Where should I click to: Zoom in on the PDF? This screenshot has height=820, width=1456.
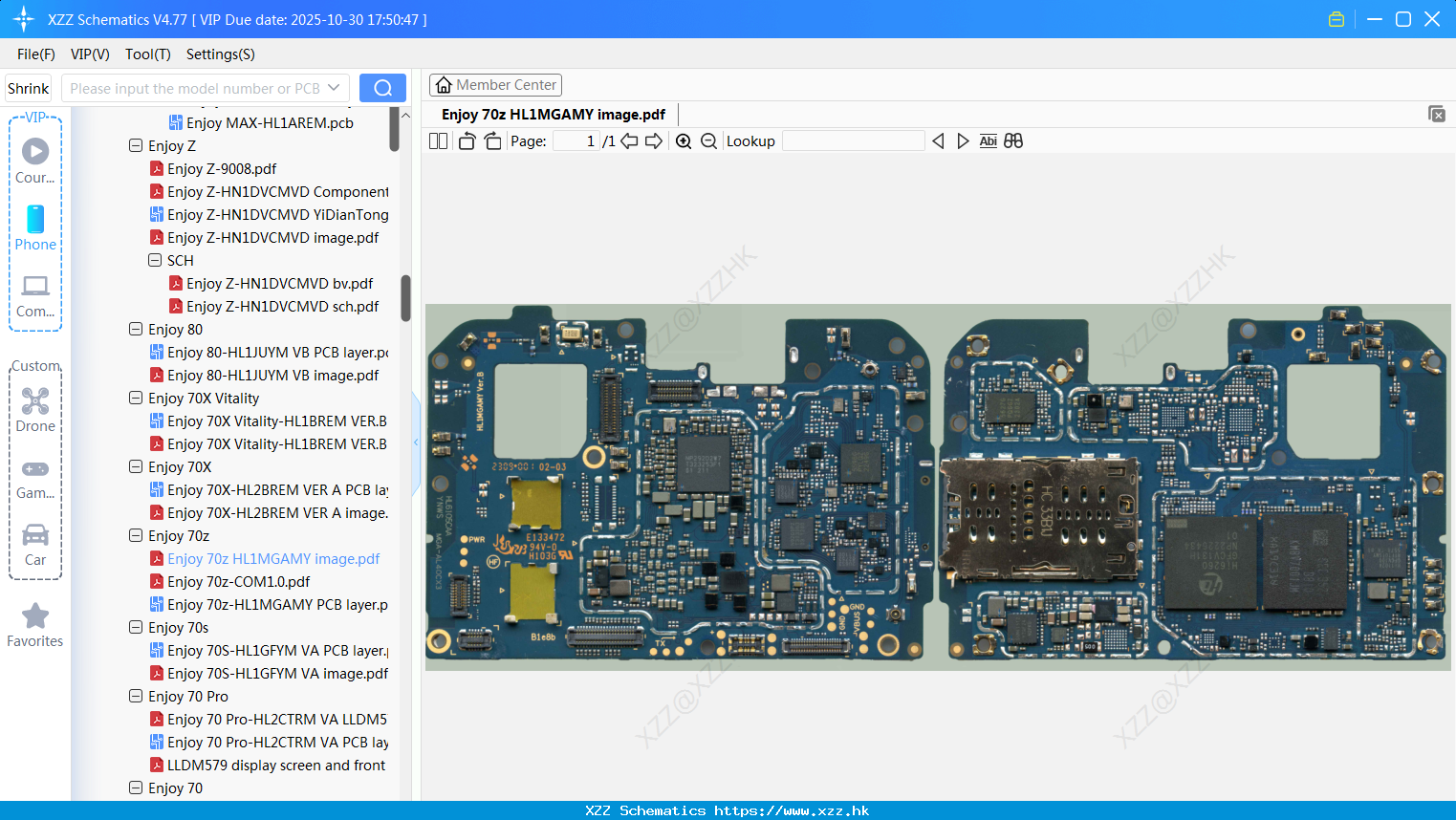(684, 141)
